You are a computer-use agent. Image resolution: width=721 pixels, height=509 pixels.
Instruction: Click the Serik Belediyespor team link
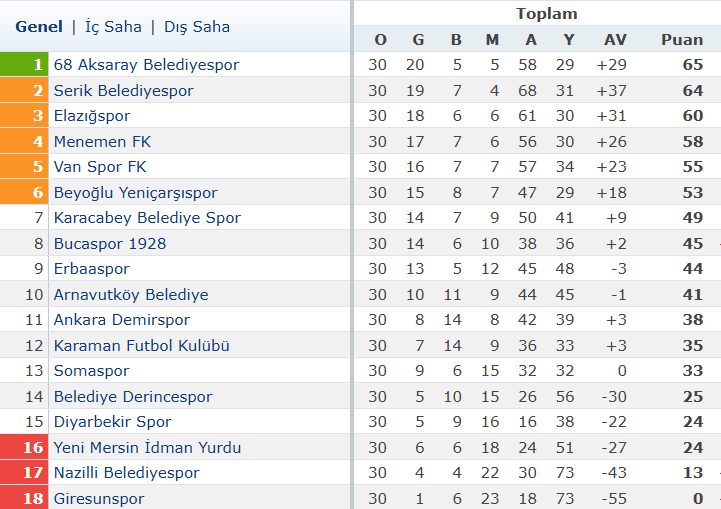point(123,91)
